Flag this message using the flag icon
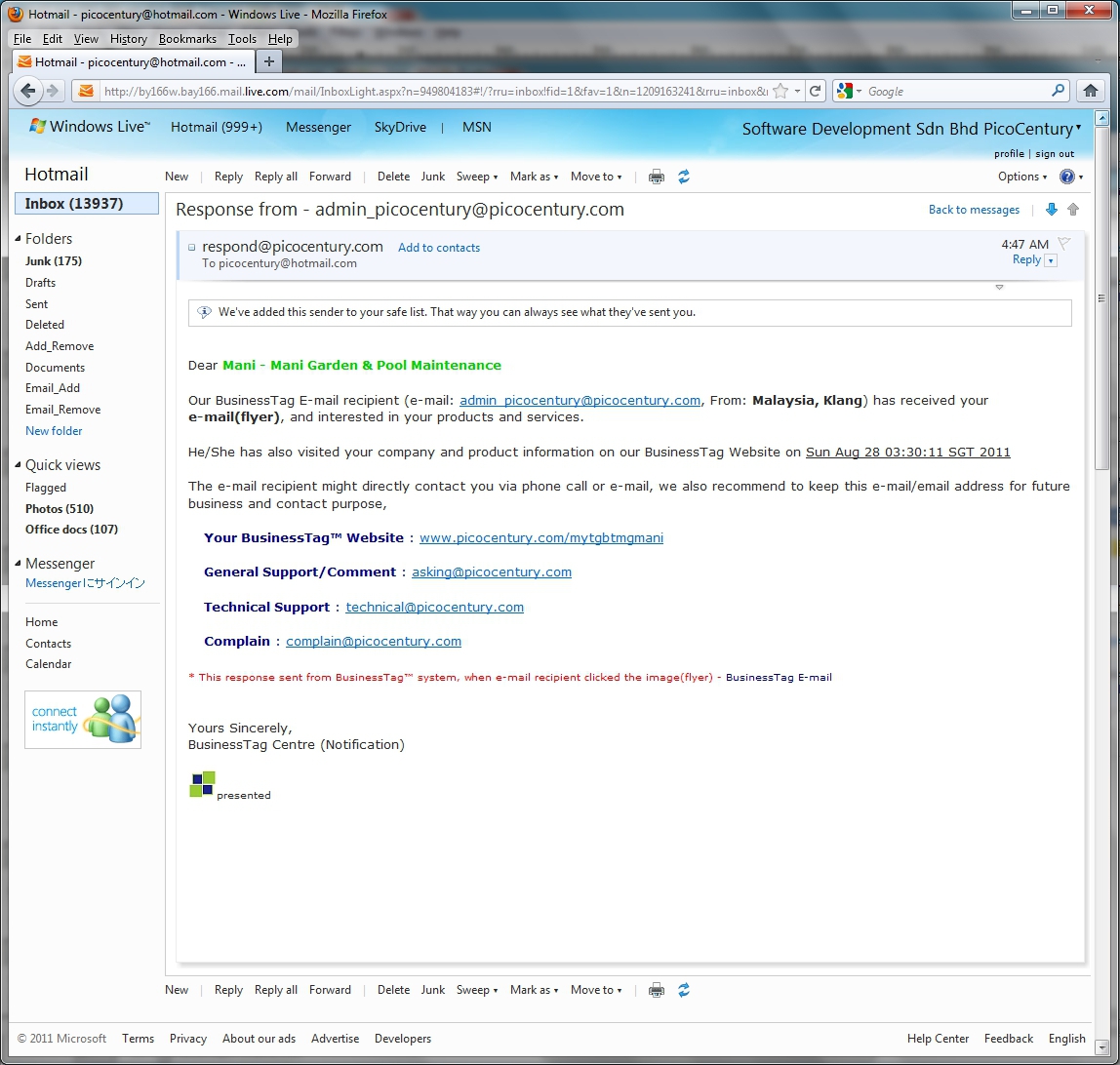 [x=1063, y=244]
